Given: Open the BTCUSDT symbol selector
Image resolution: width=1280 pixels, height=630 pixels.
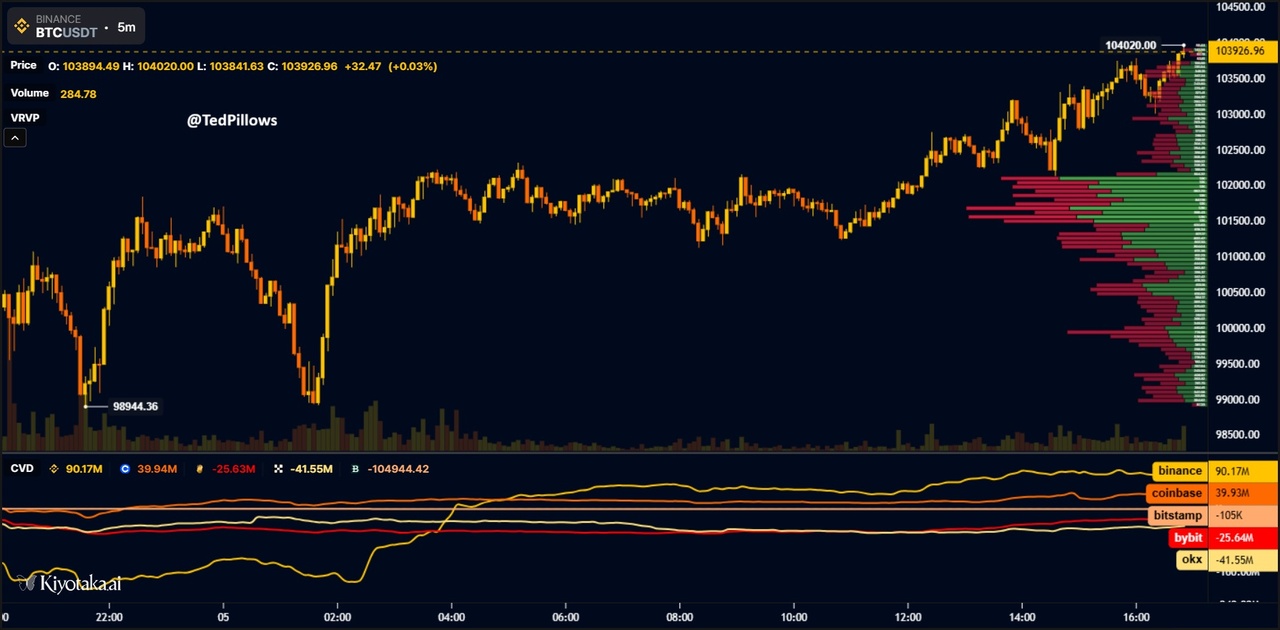Looking at the screenshot, I should [66, 32].
